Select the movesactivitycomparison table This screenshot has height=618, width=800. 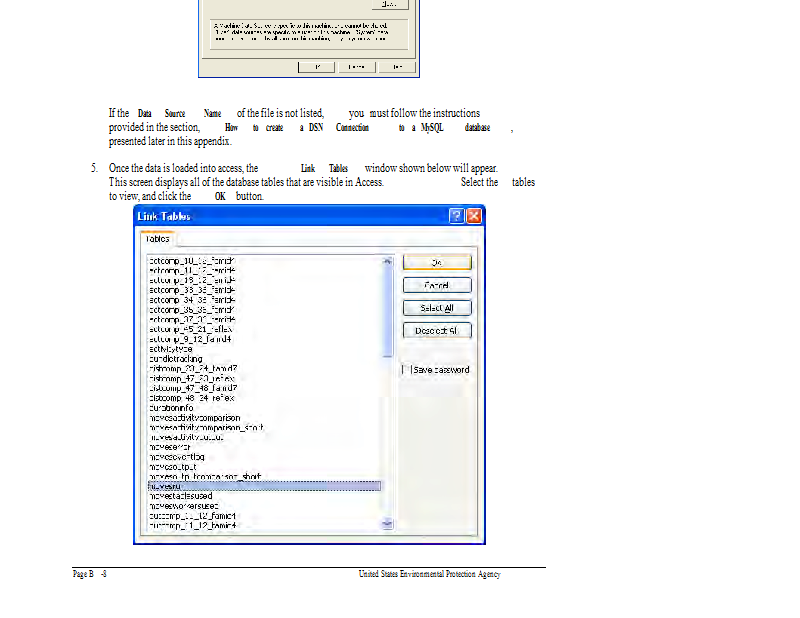194,417
